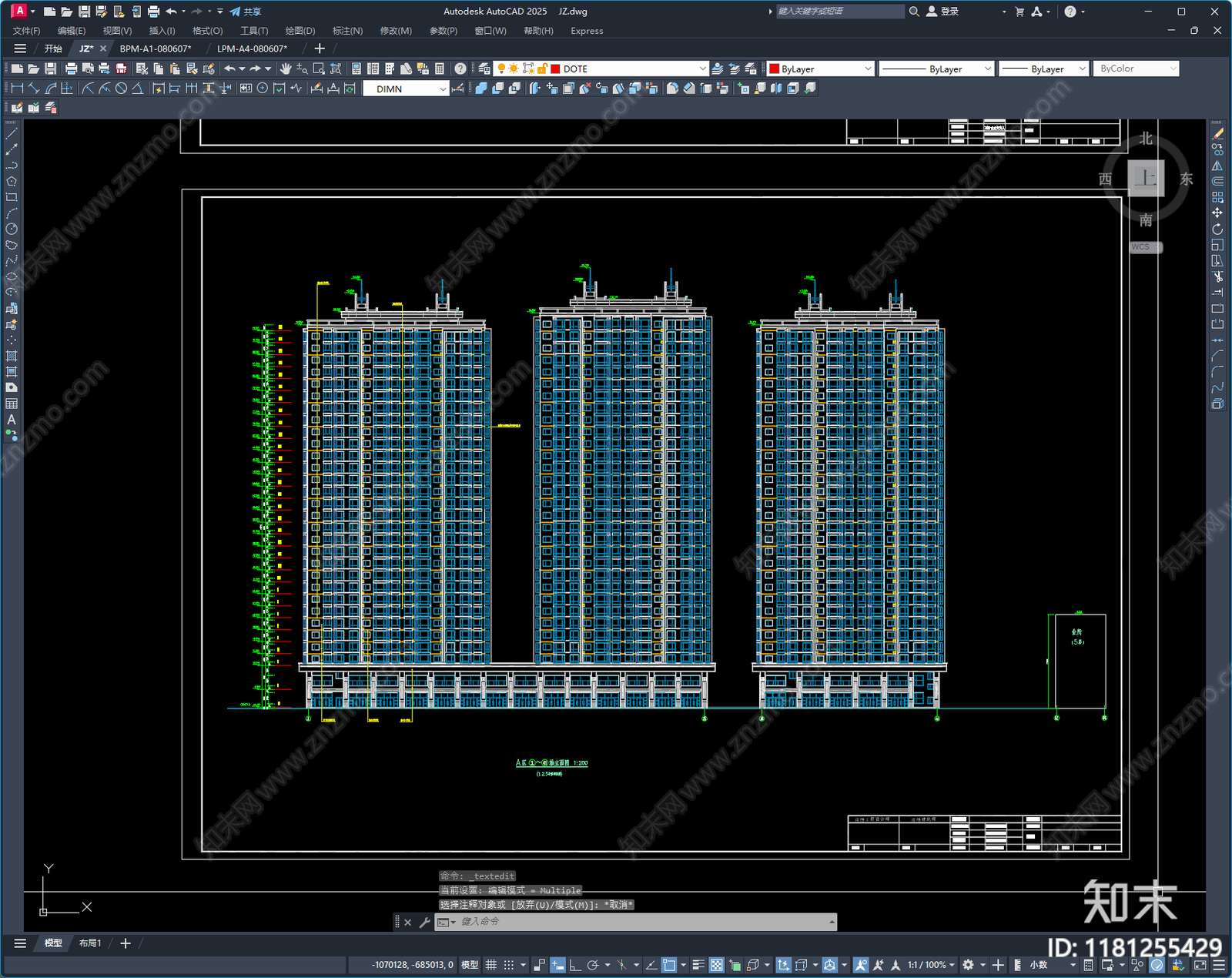Select the Hatch tool in draw toolbar
Image resolution: width=1232 pixels, height=978 pixels.
point(12,356)
